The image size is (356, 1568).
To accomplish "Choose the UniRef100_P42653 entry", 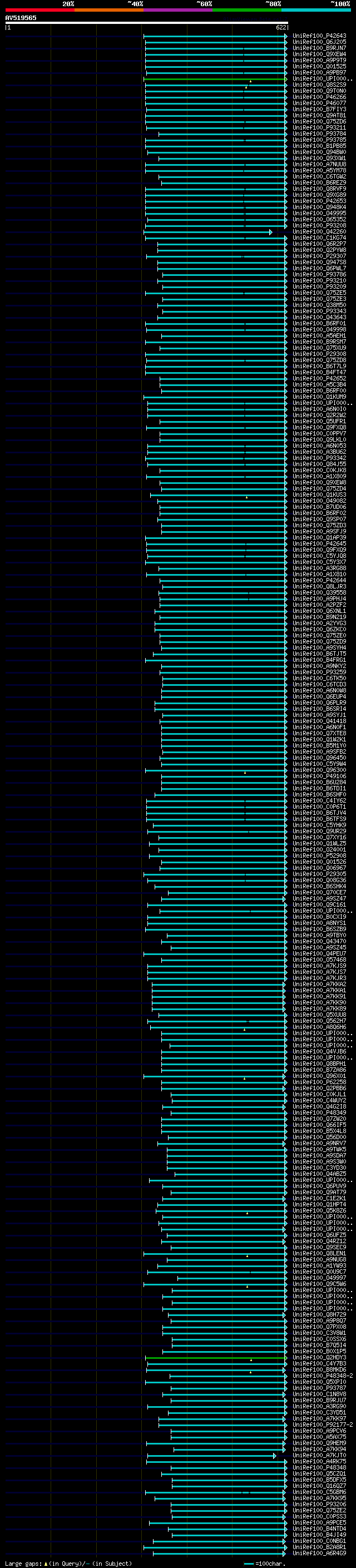I will 319,201.
